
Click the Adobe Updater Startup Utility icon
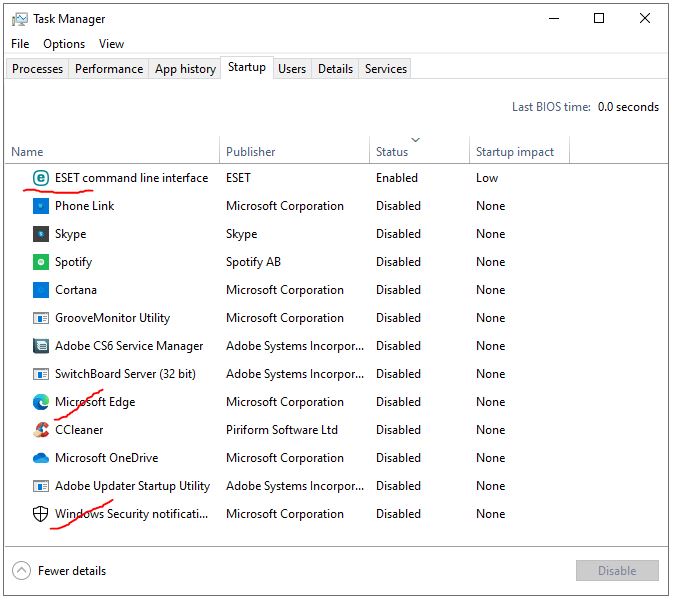(x=41, y=486)
